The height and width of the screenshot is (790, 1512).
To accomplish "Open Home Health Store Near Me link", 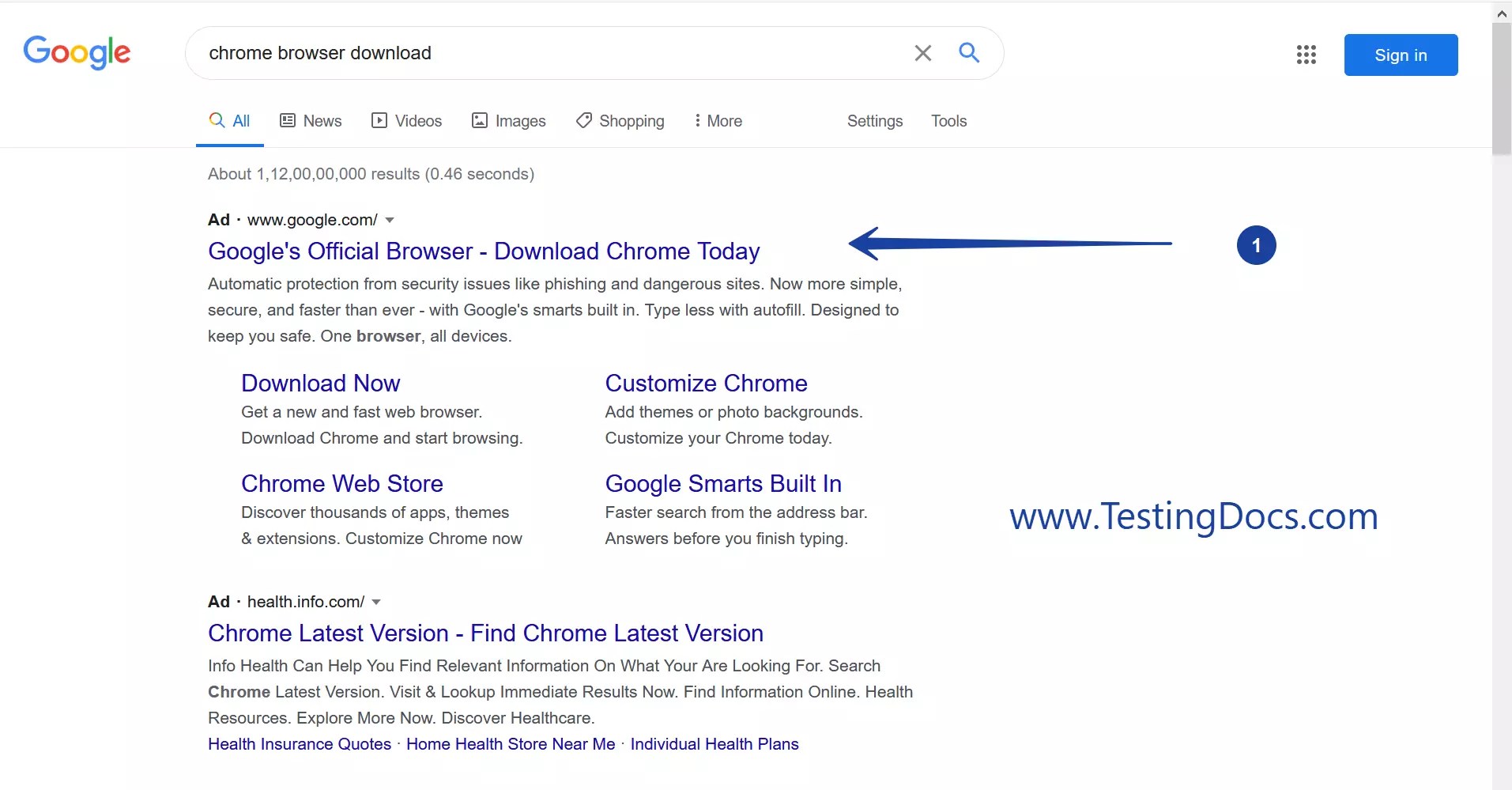I will tap(511, 744).
